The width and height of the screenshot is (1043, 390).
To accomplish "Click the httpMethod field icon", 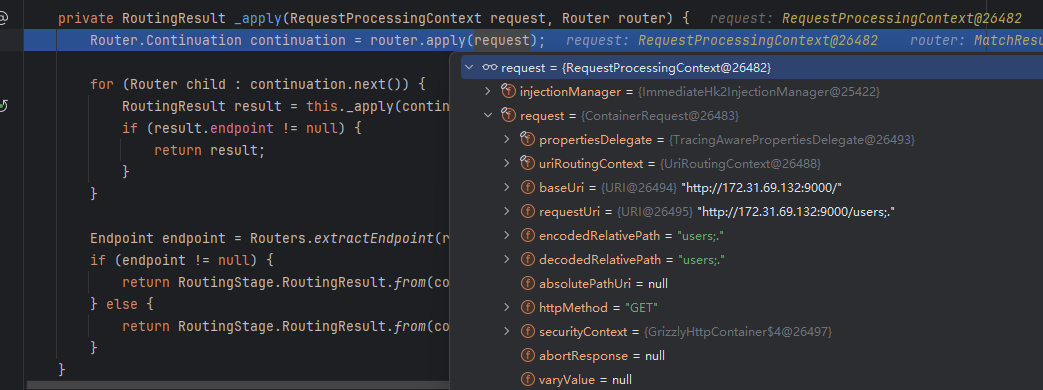I will click(527, 307).
